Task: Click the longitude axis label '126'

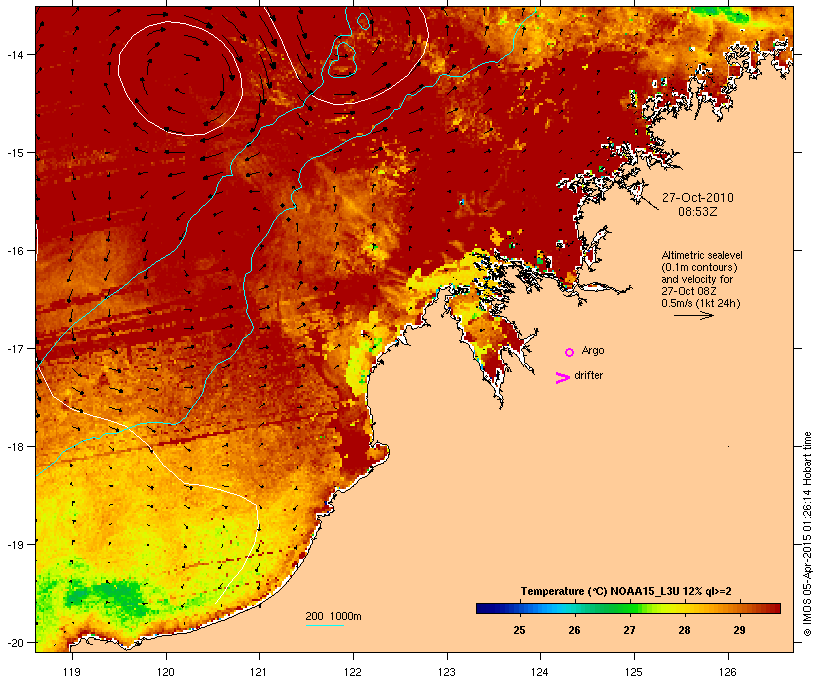Action: click(x=728, y=672)
